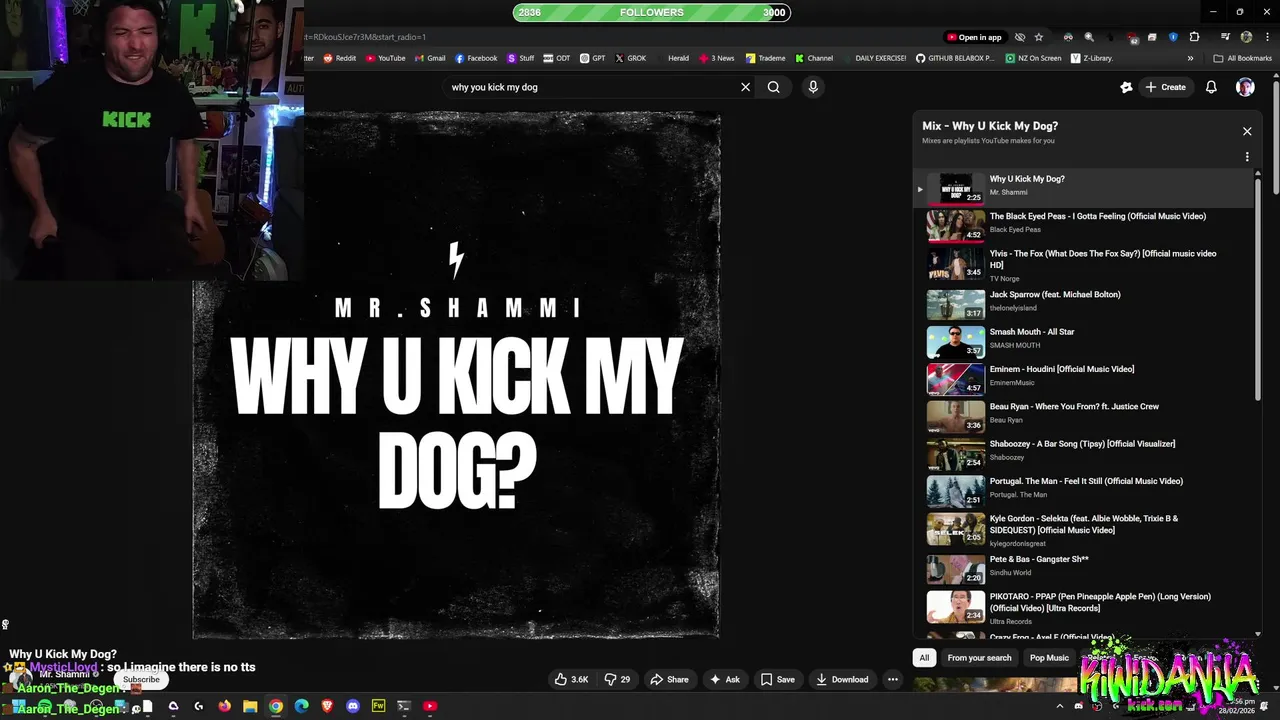Open the Ask AI button
The height and width of the screenshot is (720, 1280).
pyautogui.click(x=724, y=679)
